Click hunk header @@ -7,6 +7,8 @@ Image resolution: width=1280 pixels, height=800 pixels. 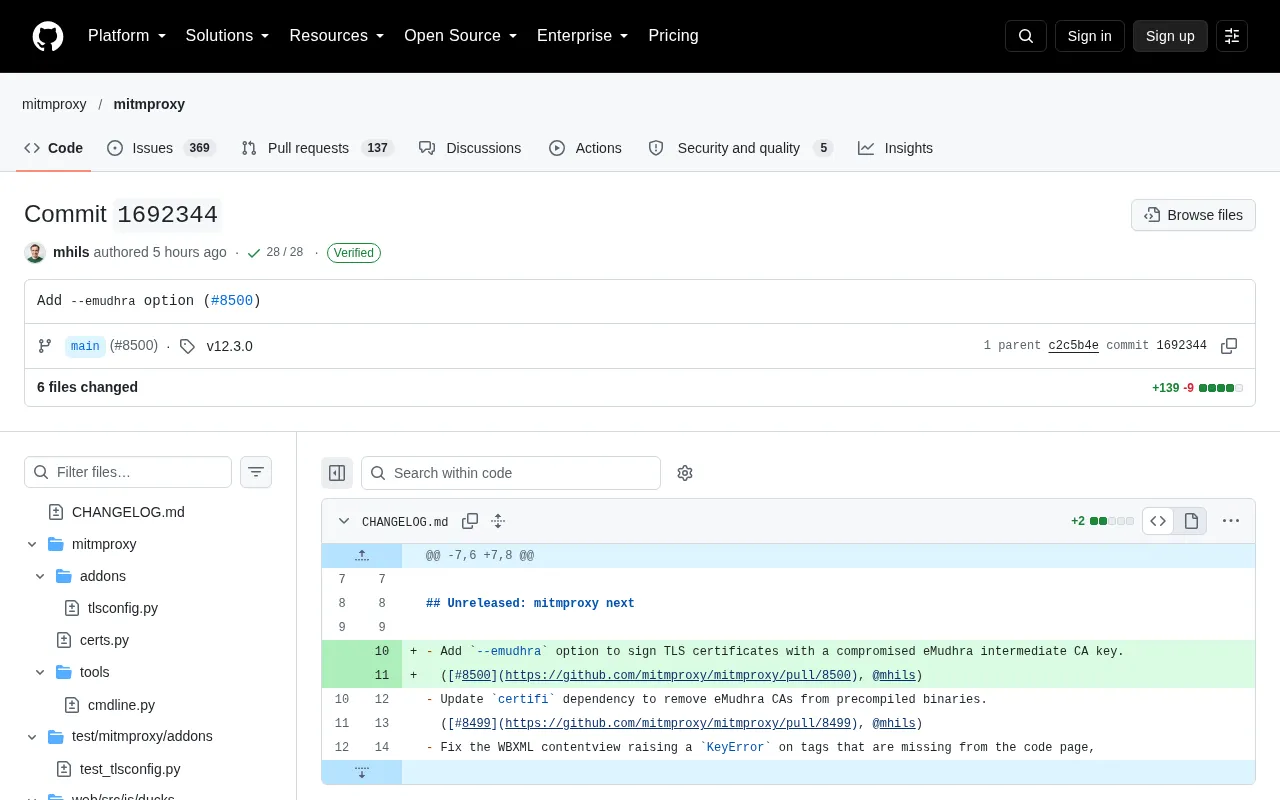pyautogui.click(x=480, y=555)
